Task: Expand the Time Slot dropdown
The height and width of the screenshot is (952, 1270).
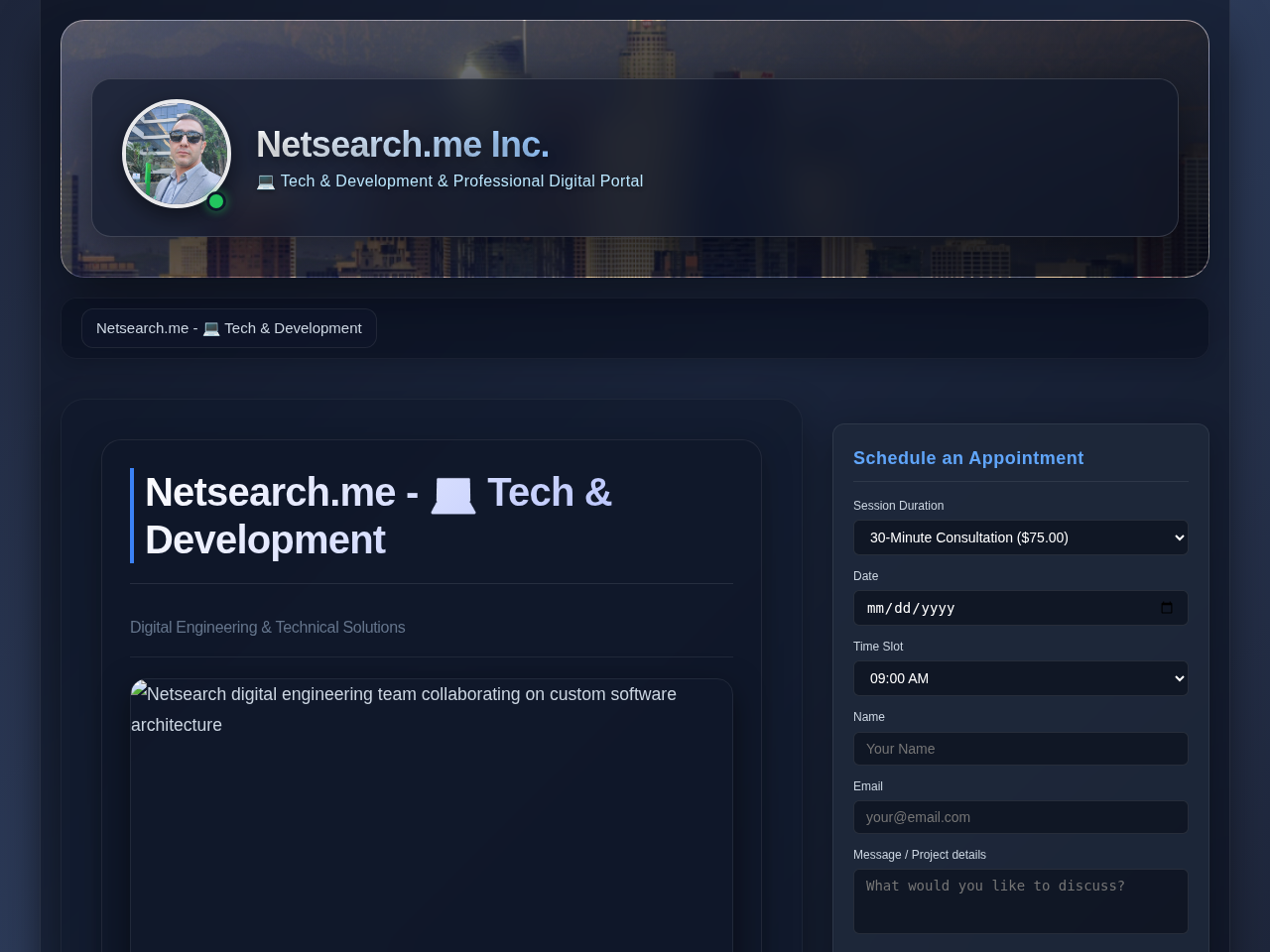Action: 1020,678
